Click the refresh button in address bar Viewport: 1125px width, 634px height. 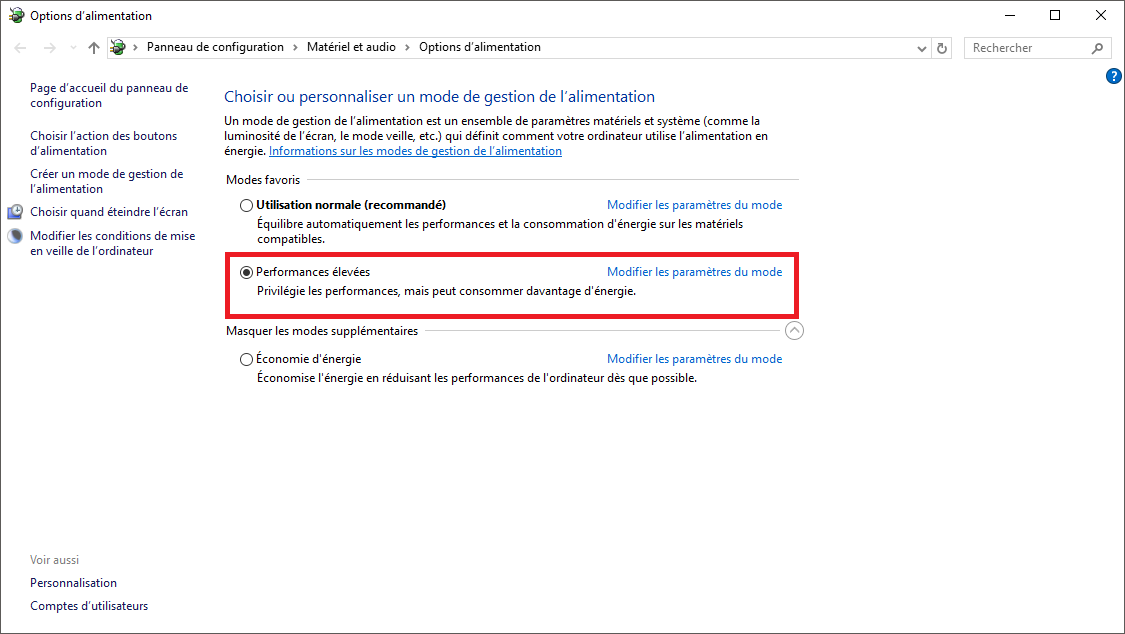pos(942,48)
